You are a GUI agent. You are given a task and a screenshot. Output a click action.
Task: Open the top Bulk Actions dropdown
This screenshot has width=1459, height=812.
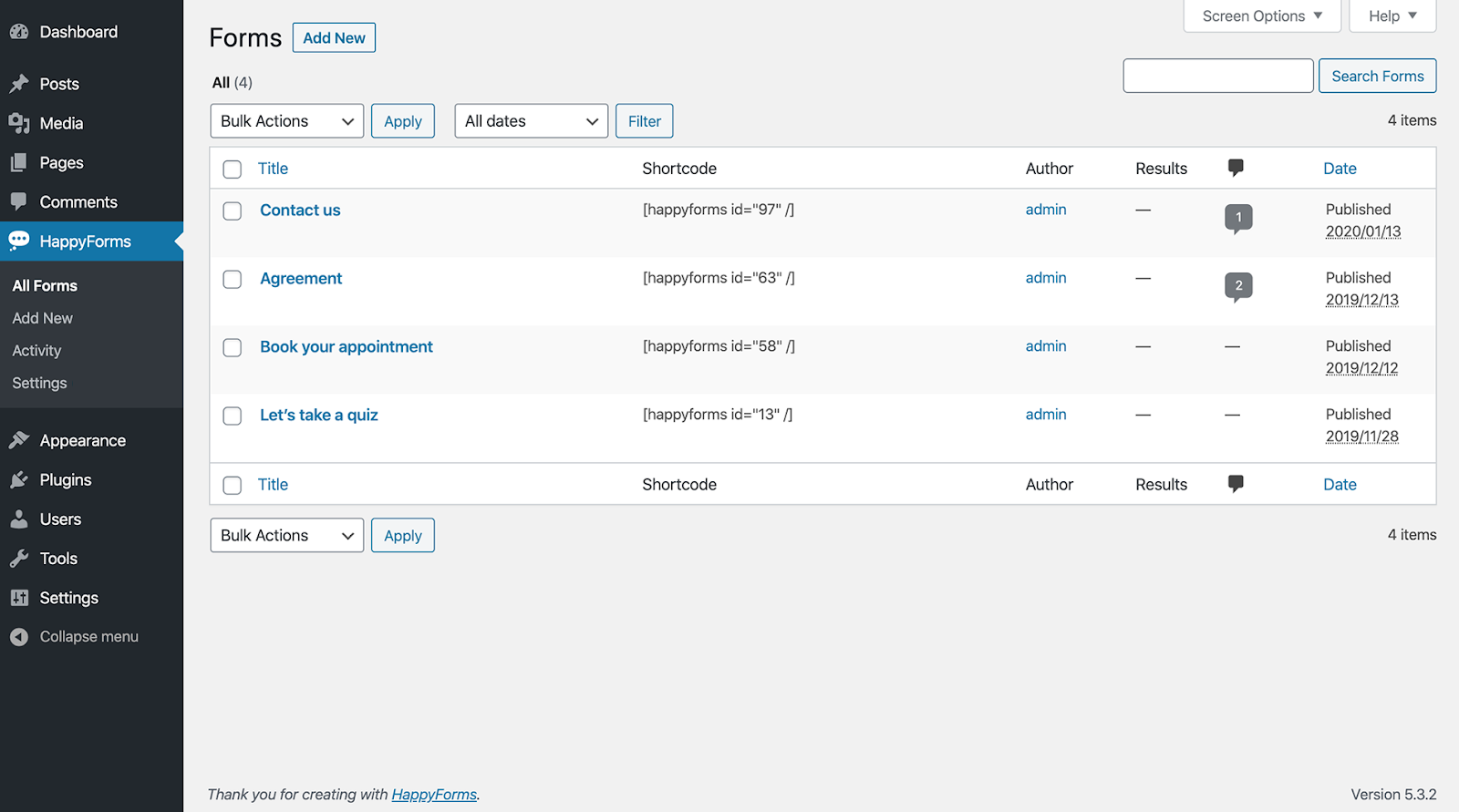287,121
